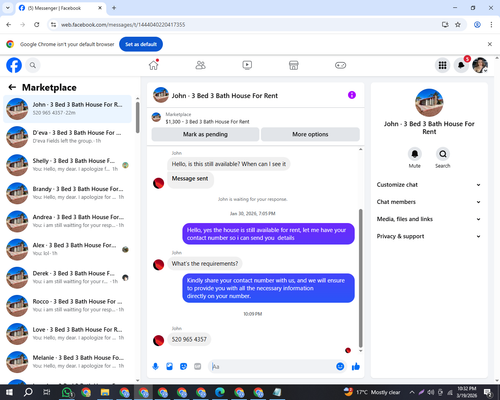This screenshot has width=500, height=400.
Task: Open Alex conversation
Action: 67,249
